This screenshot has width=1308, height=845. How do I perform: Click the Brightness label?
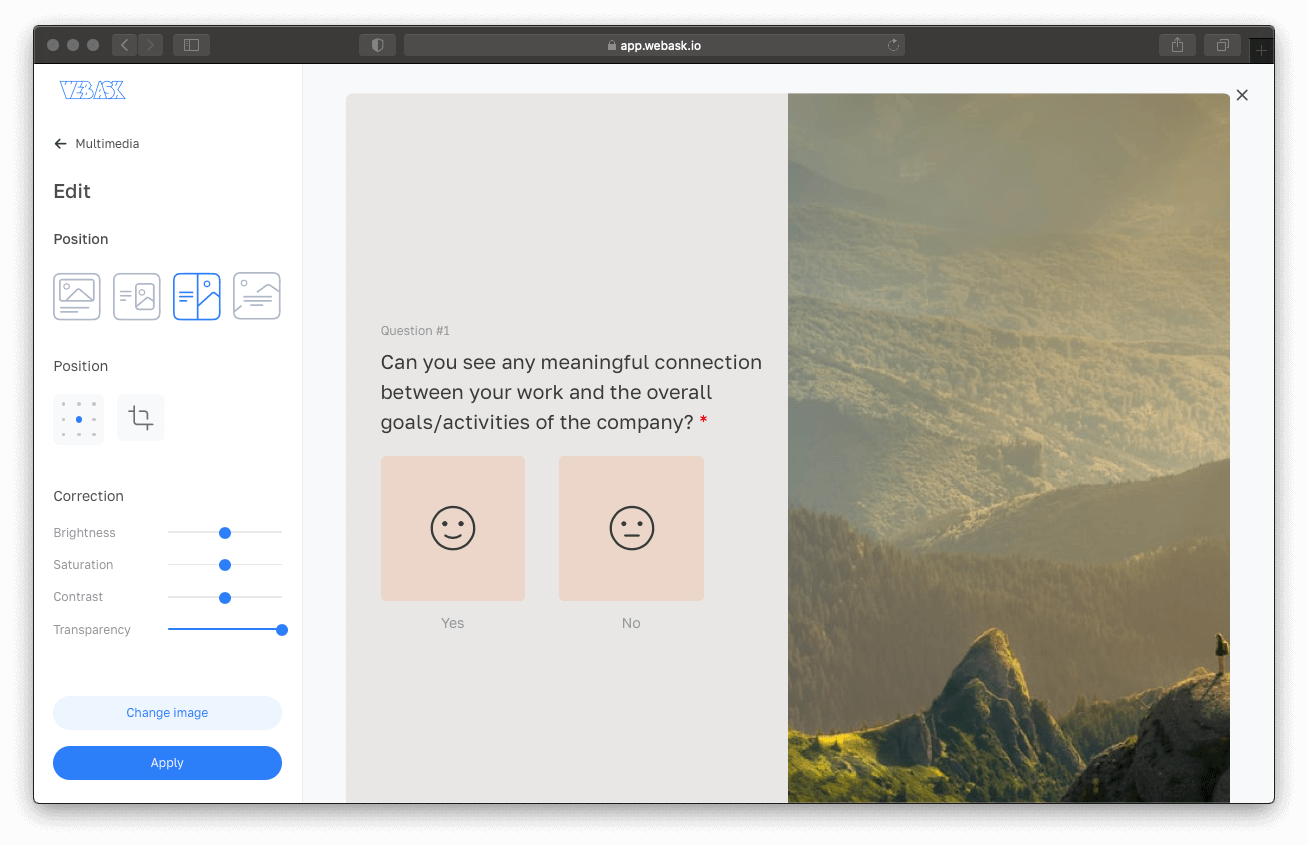[x=84, y=533]
